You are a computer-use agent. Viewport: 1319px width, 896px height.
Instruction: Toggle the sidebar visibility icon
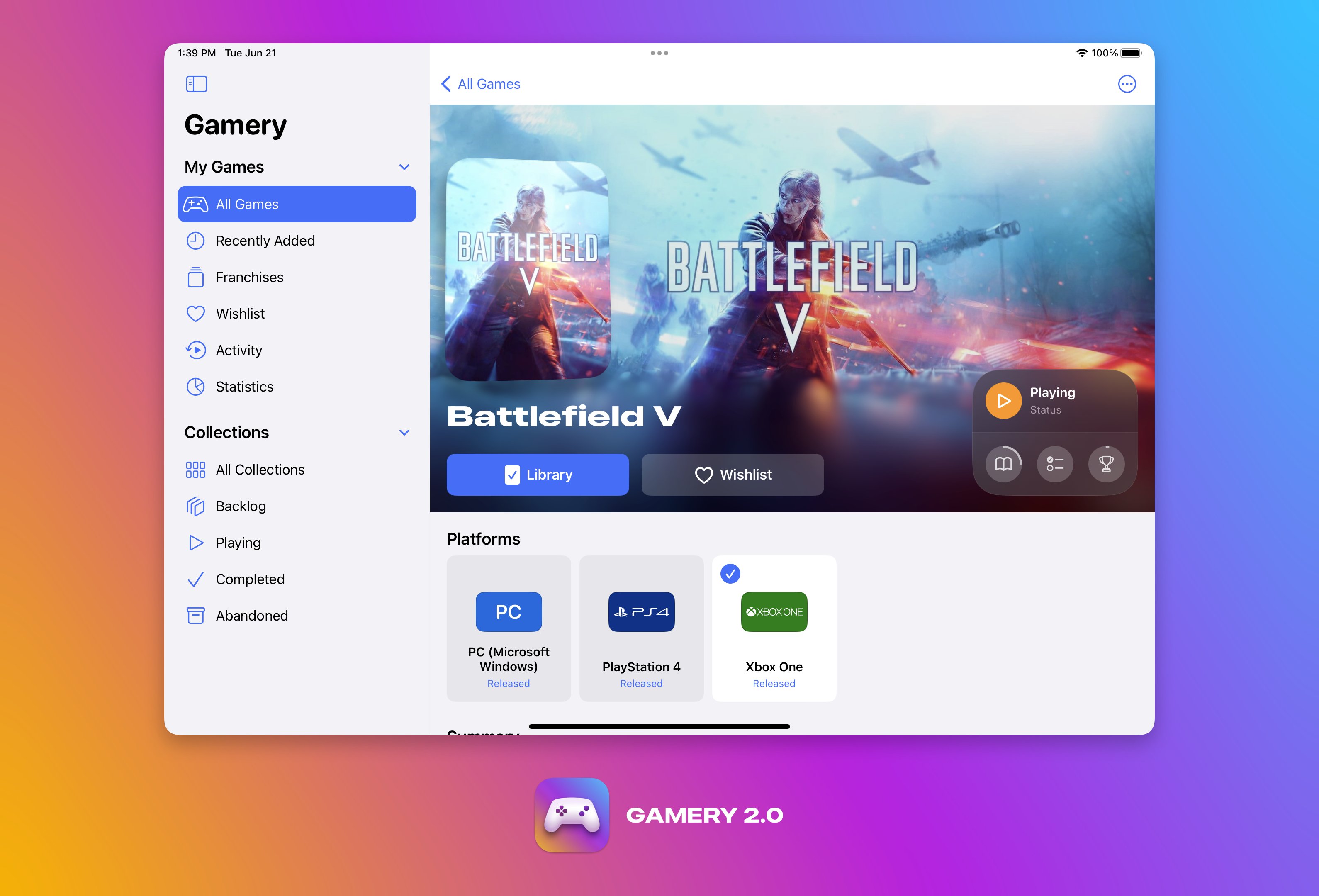196,83
